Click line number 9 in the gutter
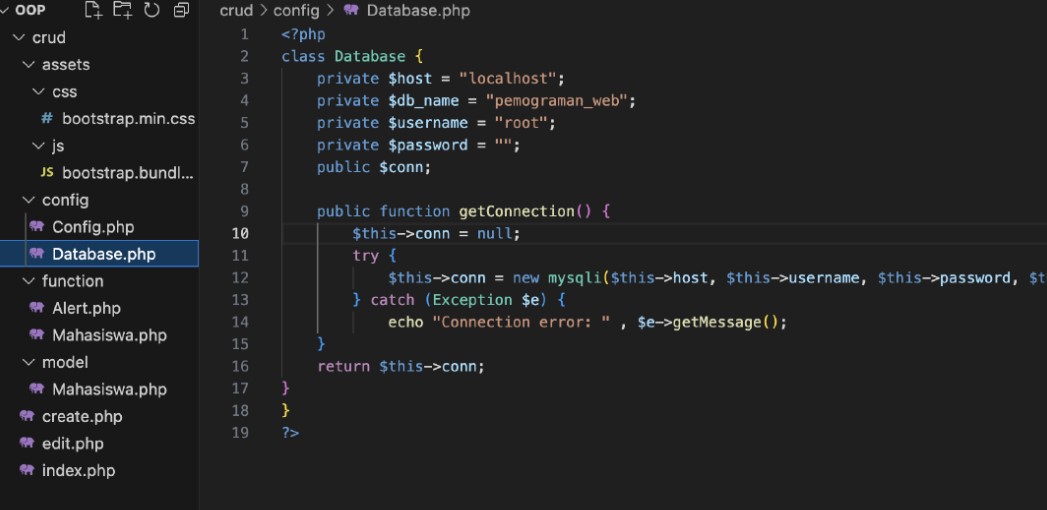The width and height of the screenshot is (1047, 510). [x=244, y=212]
